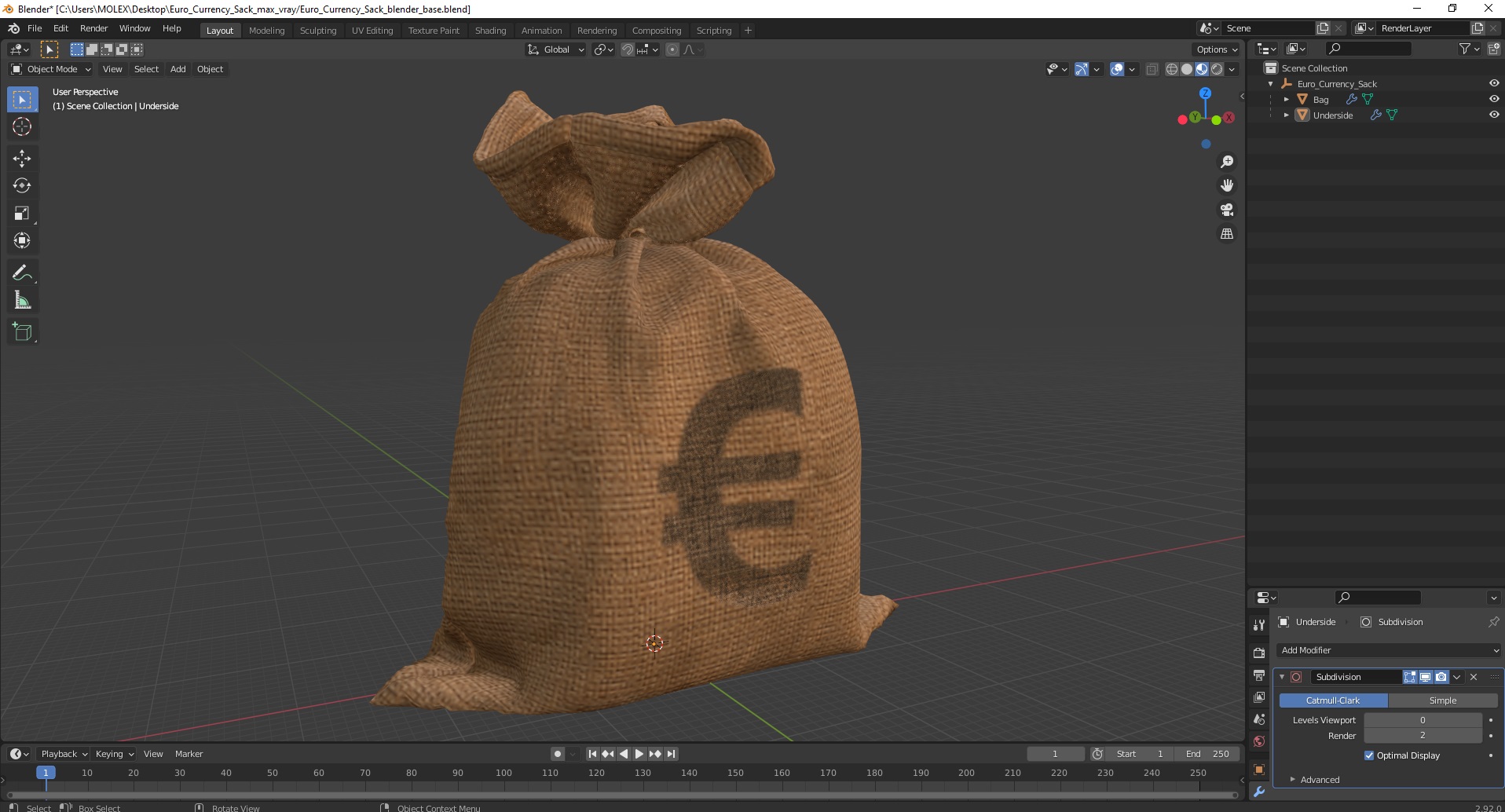Jump to the end frame
The height and width of the screenshot is (812, 1505).
(x=671, y=754)
